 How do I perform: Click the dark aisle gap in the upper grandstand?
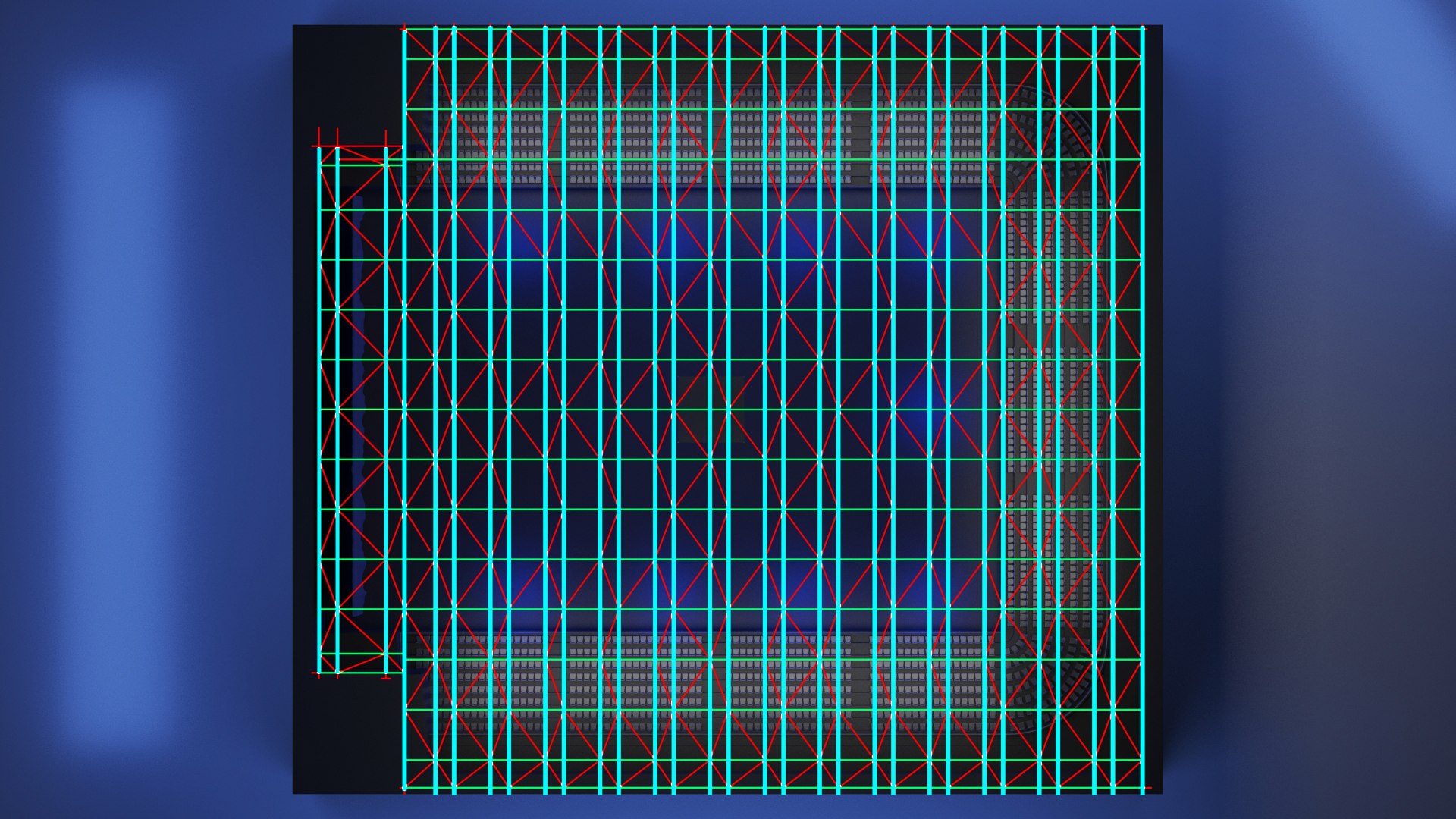coord(861,136)
